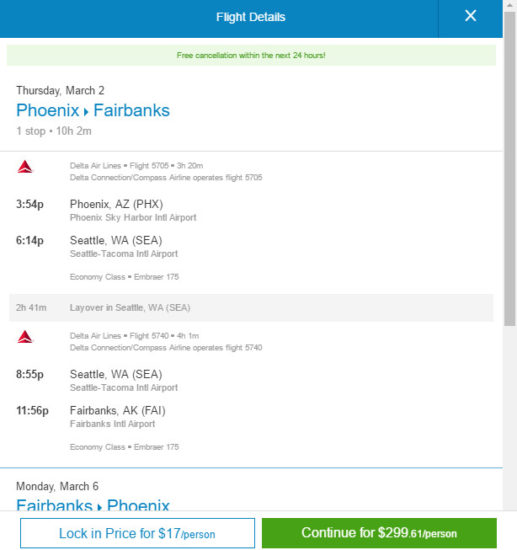Click the Delta logo for flight 5740
The image size is (517, 550).
[25, 337]
